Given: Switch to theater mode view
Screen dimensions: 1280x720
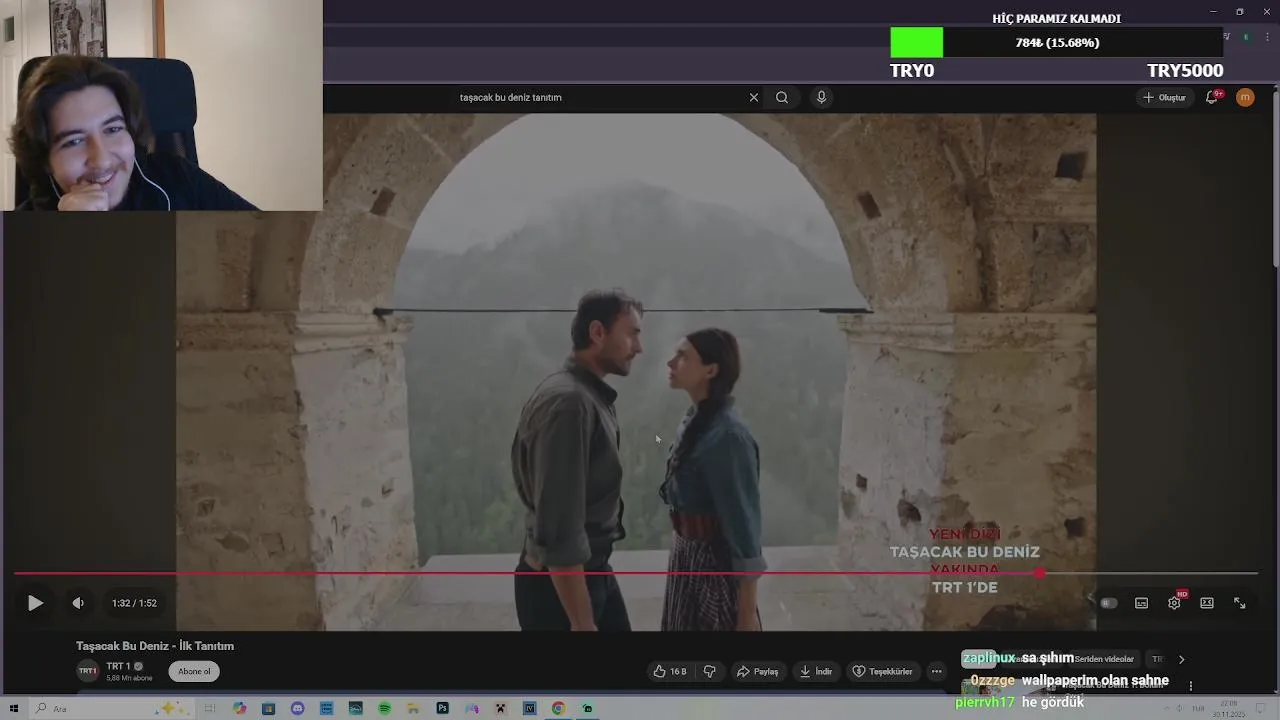Looking at the screenshot, I should tap(1207, 603).
